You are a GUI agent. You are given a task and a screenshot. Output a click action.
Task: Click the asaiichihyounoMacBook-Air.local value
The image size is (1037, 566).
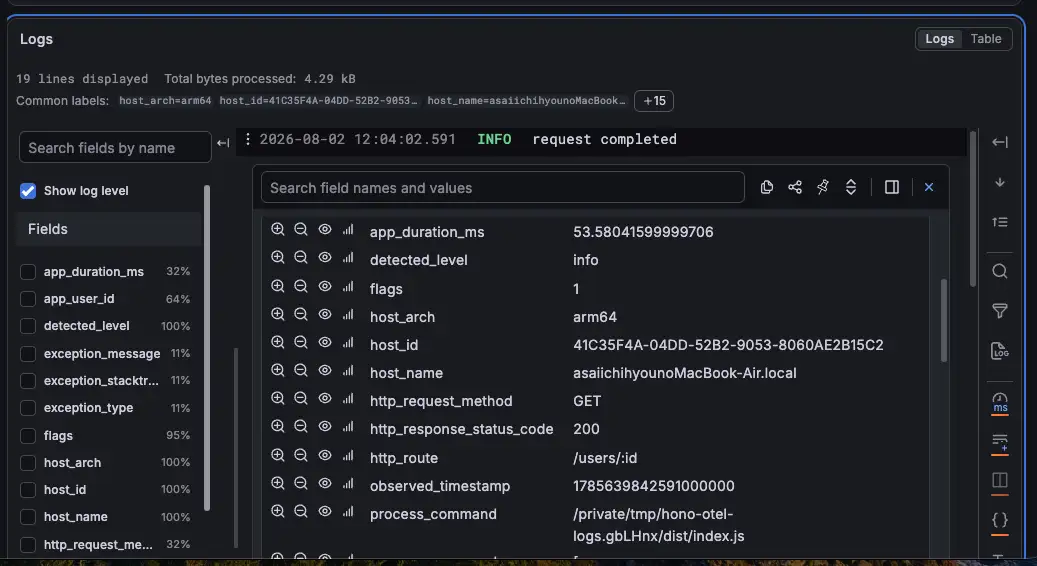[x=684, y=373]
